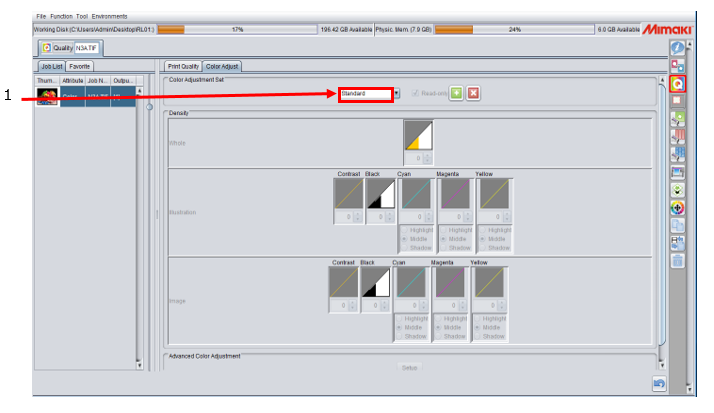Viewport: 714px width, 413px height.
Task: Select Middle for Illustration Magenta
Action: click(443, 239)
